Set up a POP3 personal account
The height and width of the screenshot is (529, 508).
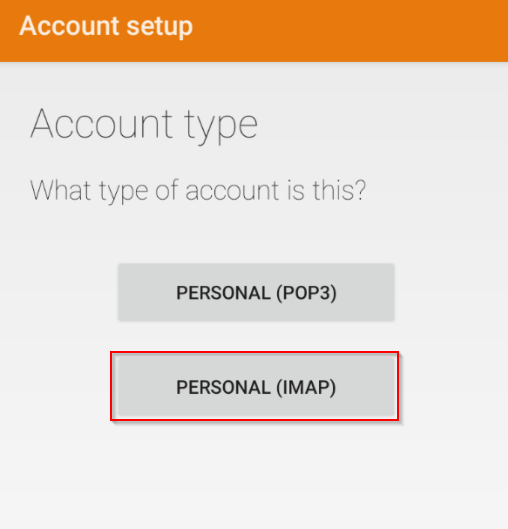coord(256,292)
